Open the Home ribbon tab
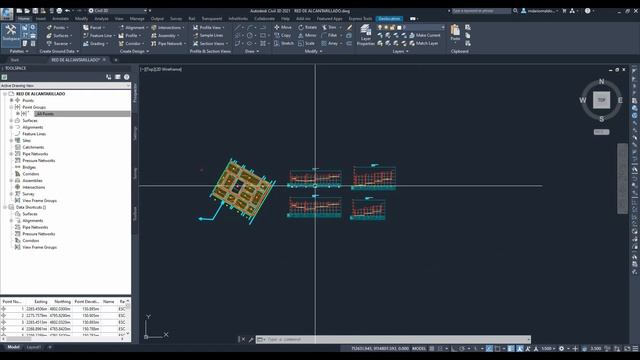Screen dimensions: 640x360 tap(24, 19)
